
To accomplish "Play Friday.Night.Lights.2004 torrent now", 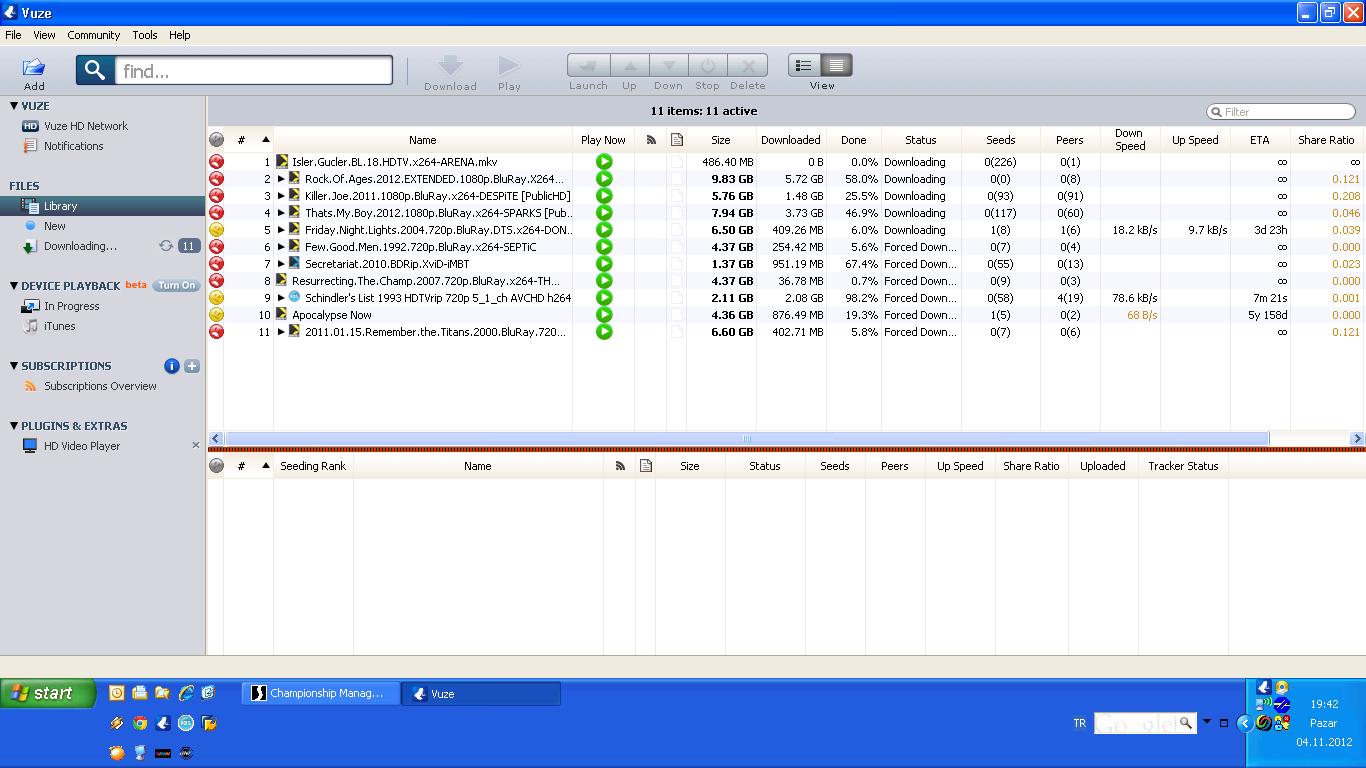I will coord(604,230).
